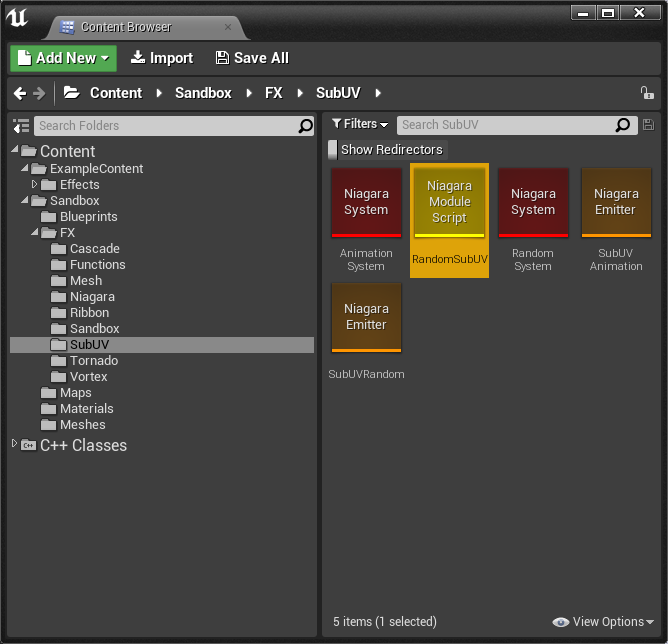
Task: Open the arrow dropdown after FX breadcrumb
Action: coord(300,93)
